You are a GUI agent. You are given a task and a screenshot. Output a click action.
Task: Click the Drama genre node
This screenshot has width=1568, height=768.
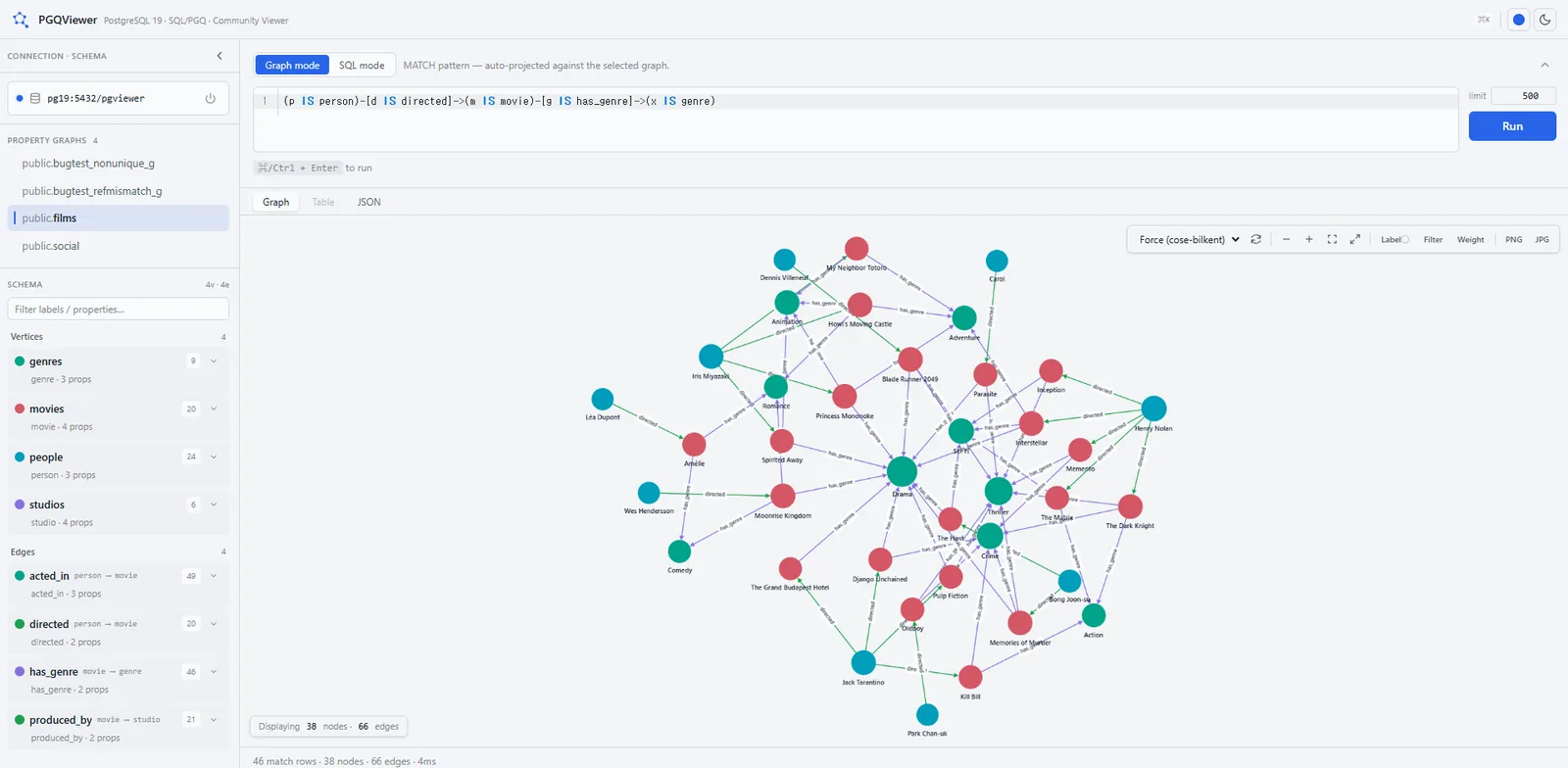902,471
